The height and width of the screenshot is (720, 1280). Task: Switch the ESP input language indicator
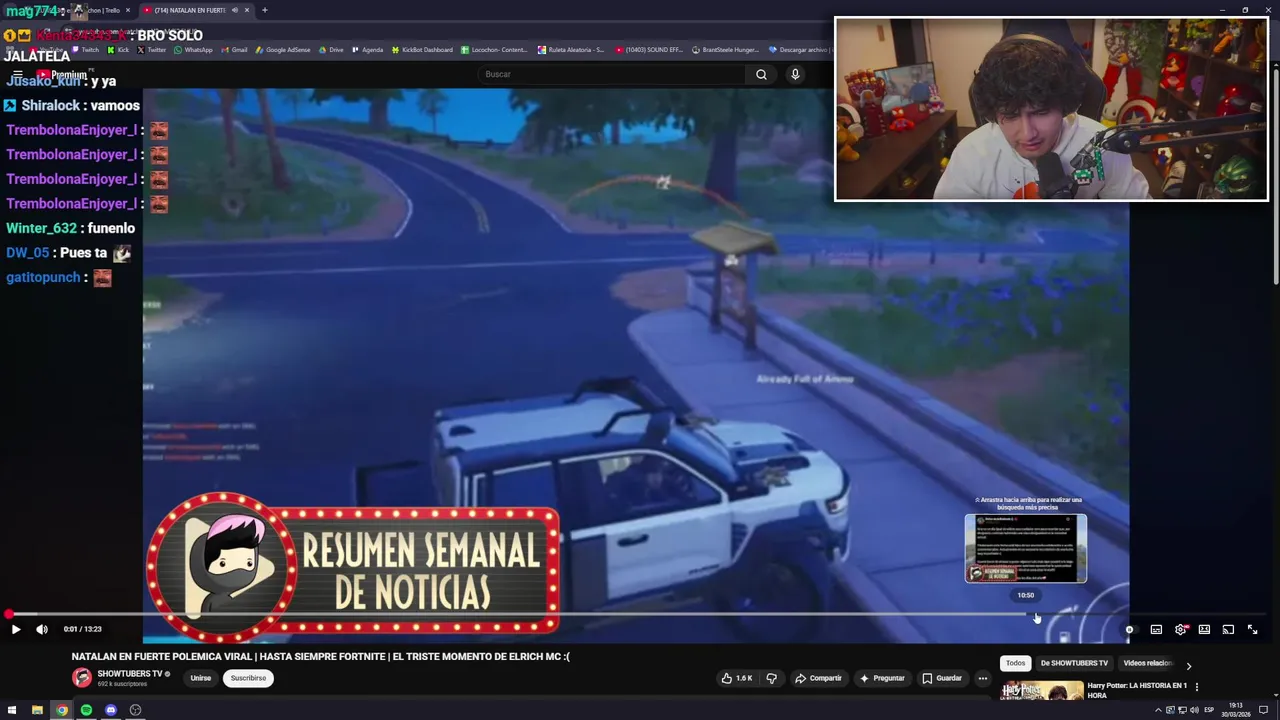[1209, 710]
